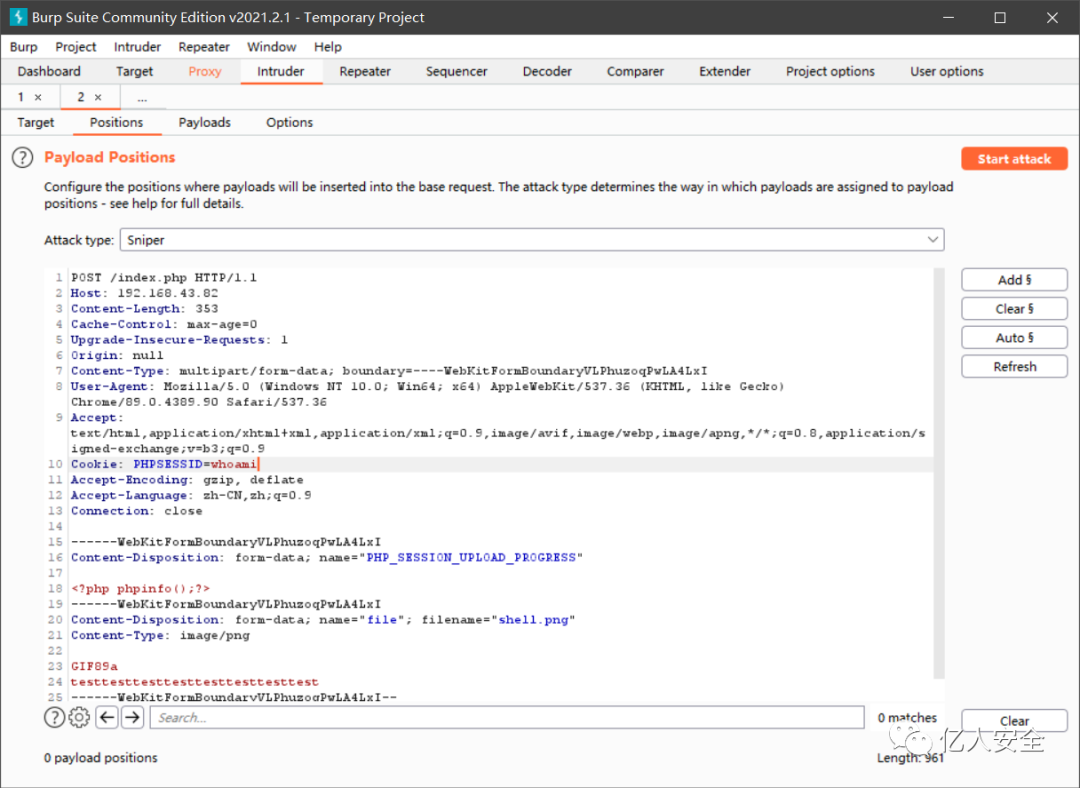
Task: Click the <?php phpinfo();?> payload line
Action: click(140, 589)
